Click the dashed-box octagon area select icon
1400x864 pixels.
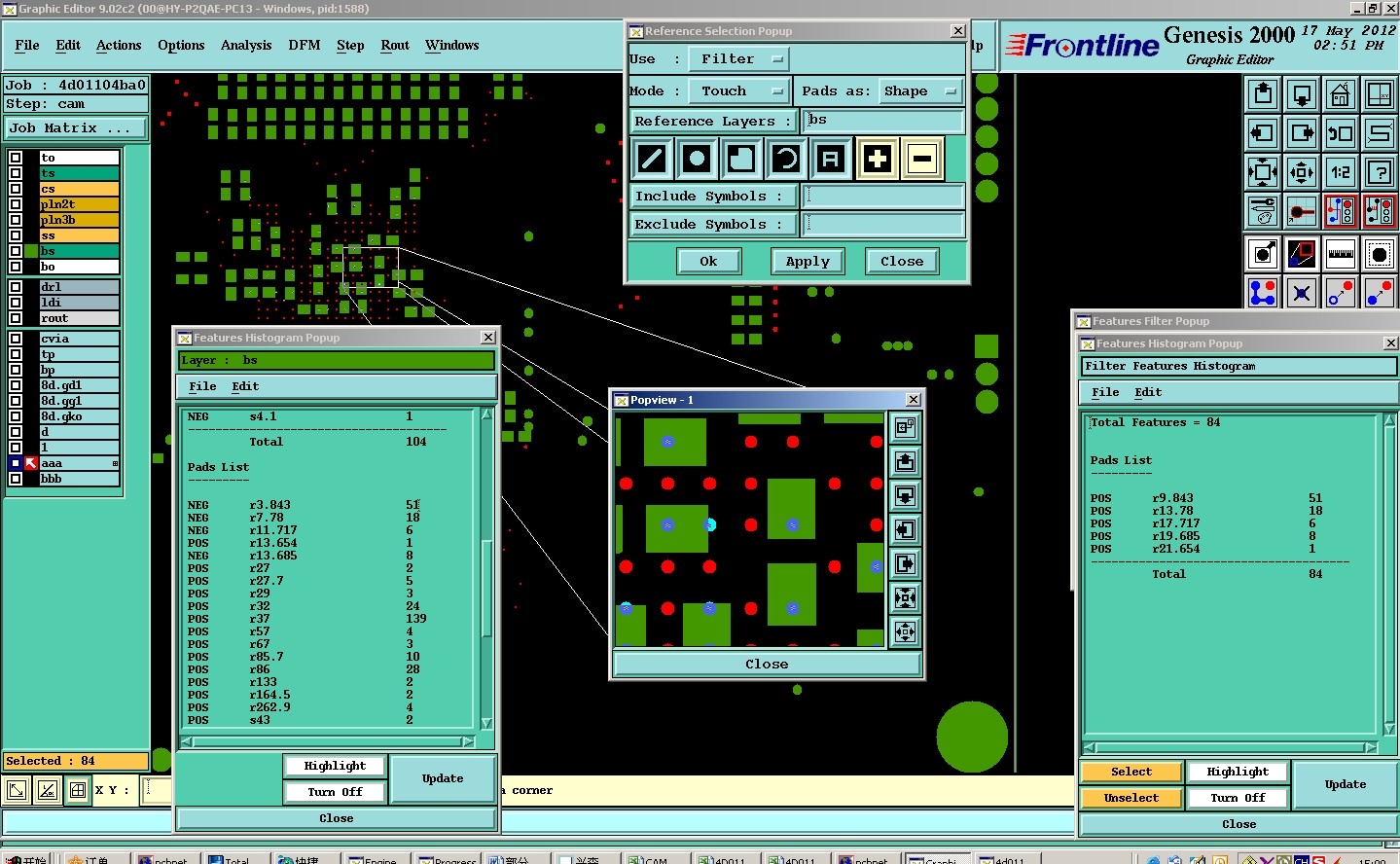tap(1380, 254)
